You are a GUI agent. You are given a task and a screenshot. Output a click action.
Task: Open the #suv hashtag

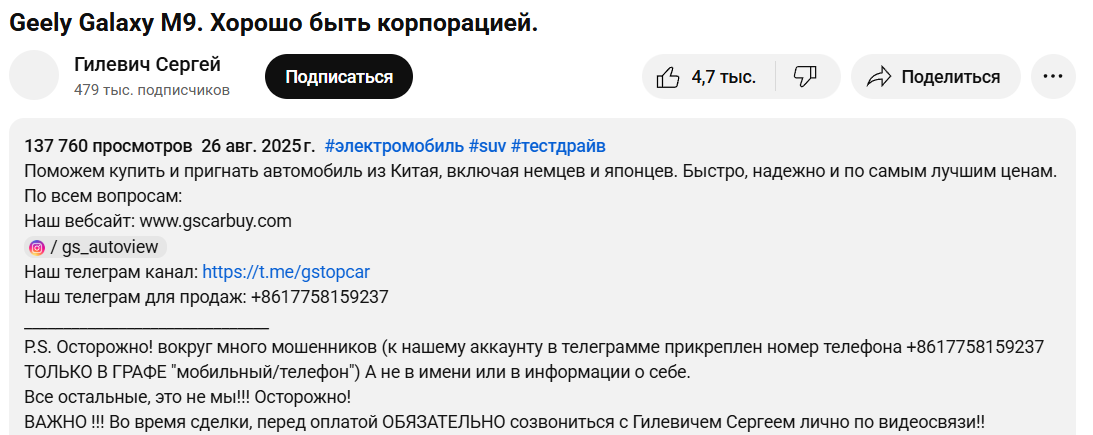pos(487,146)
